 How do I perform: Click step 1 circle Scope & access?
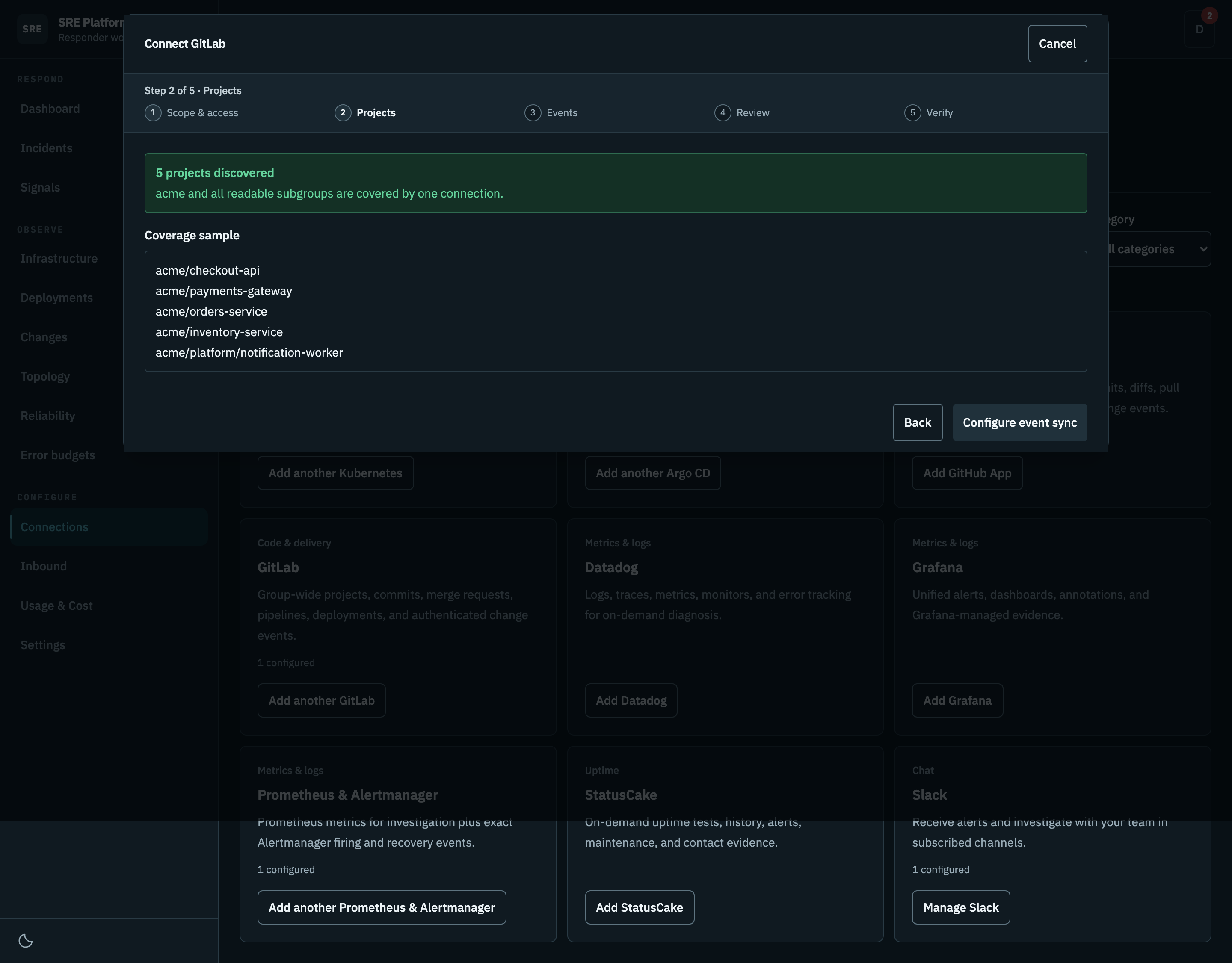[153, 113]
